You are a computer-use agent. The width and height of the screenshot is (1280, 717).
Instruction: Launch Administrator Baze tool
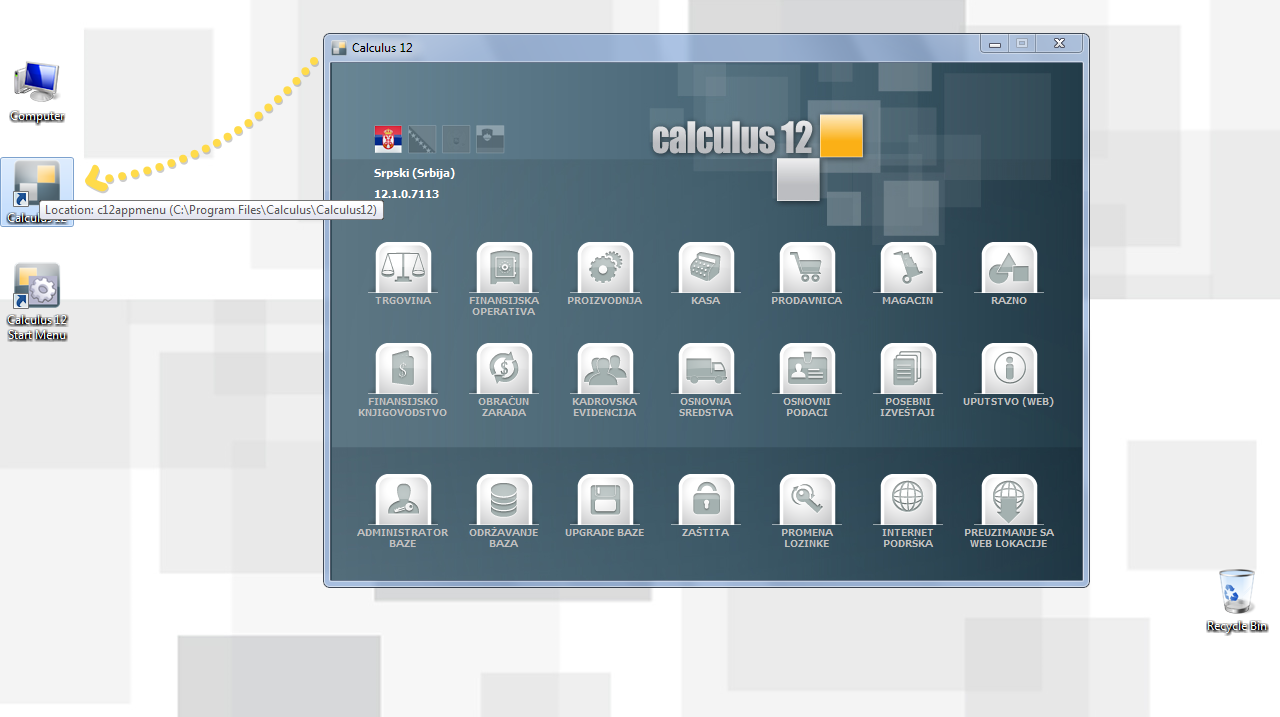click(403, 500)
